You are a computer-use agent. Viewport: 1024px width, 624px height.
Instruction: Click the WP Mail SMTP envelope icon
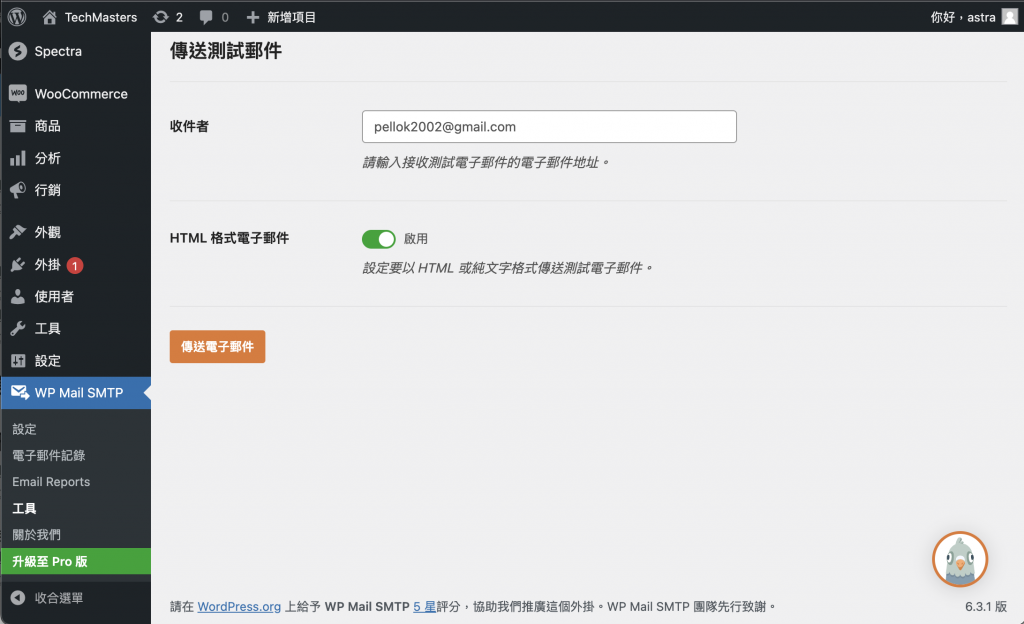coord(20,392)
